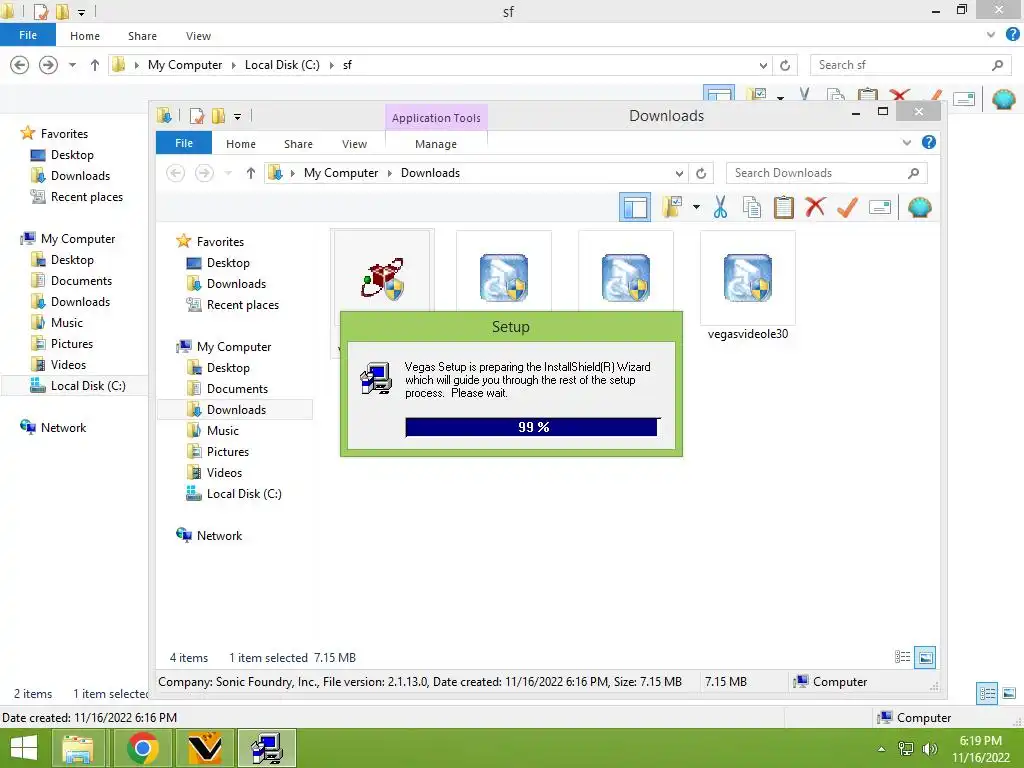This screenshot has width=1024, height=768.
Task: Click the folder options icon in Downloads toolbar
Action: click(x=672, y=207)
